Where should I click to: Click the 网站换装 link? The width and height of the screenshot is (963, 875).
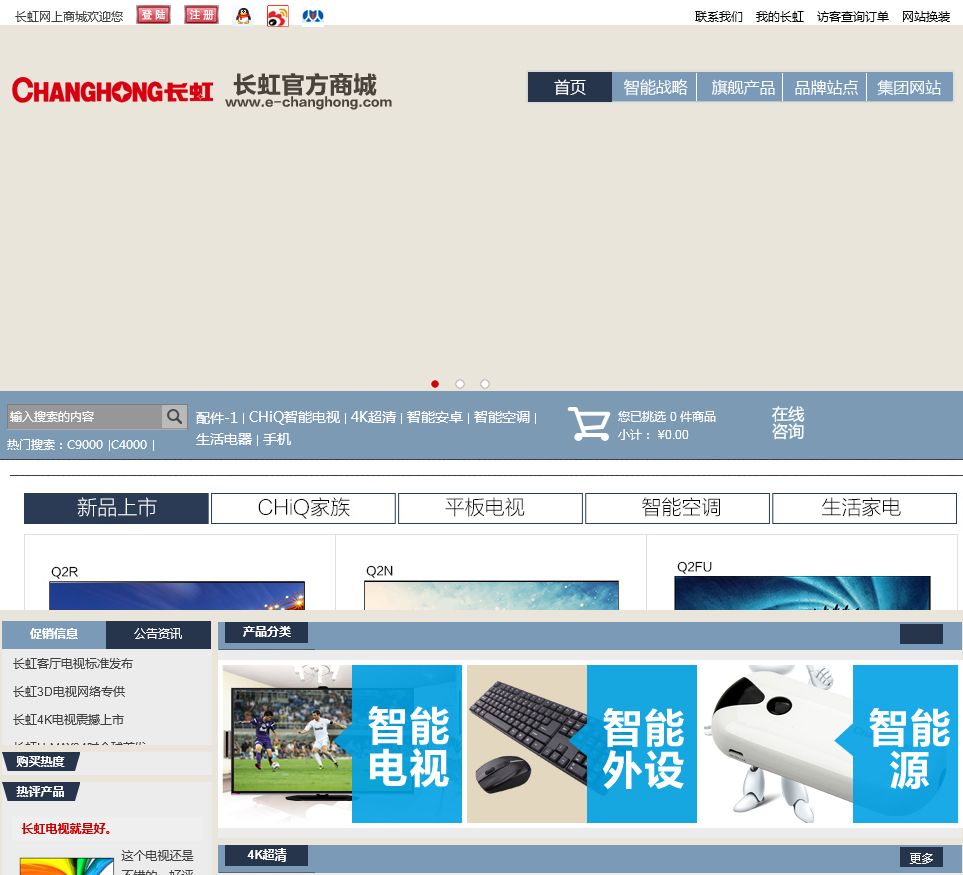pyautogui.click(x=926, y=17)
